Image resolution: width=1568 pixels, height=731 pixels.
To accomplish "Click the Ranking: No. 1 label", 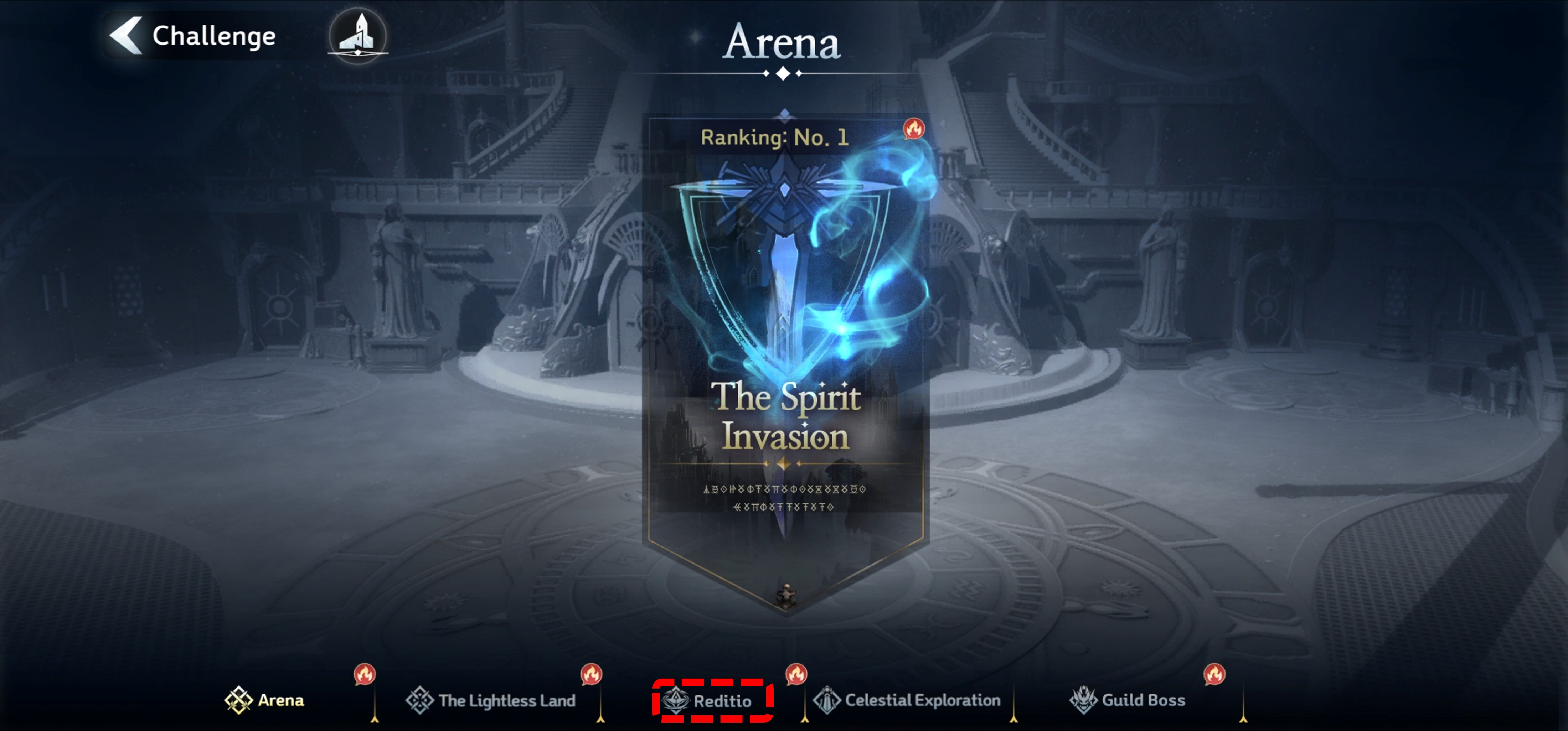I will point(774,138).
